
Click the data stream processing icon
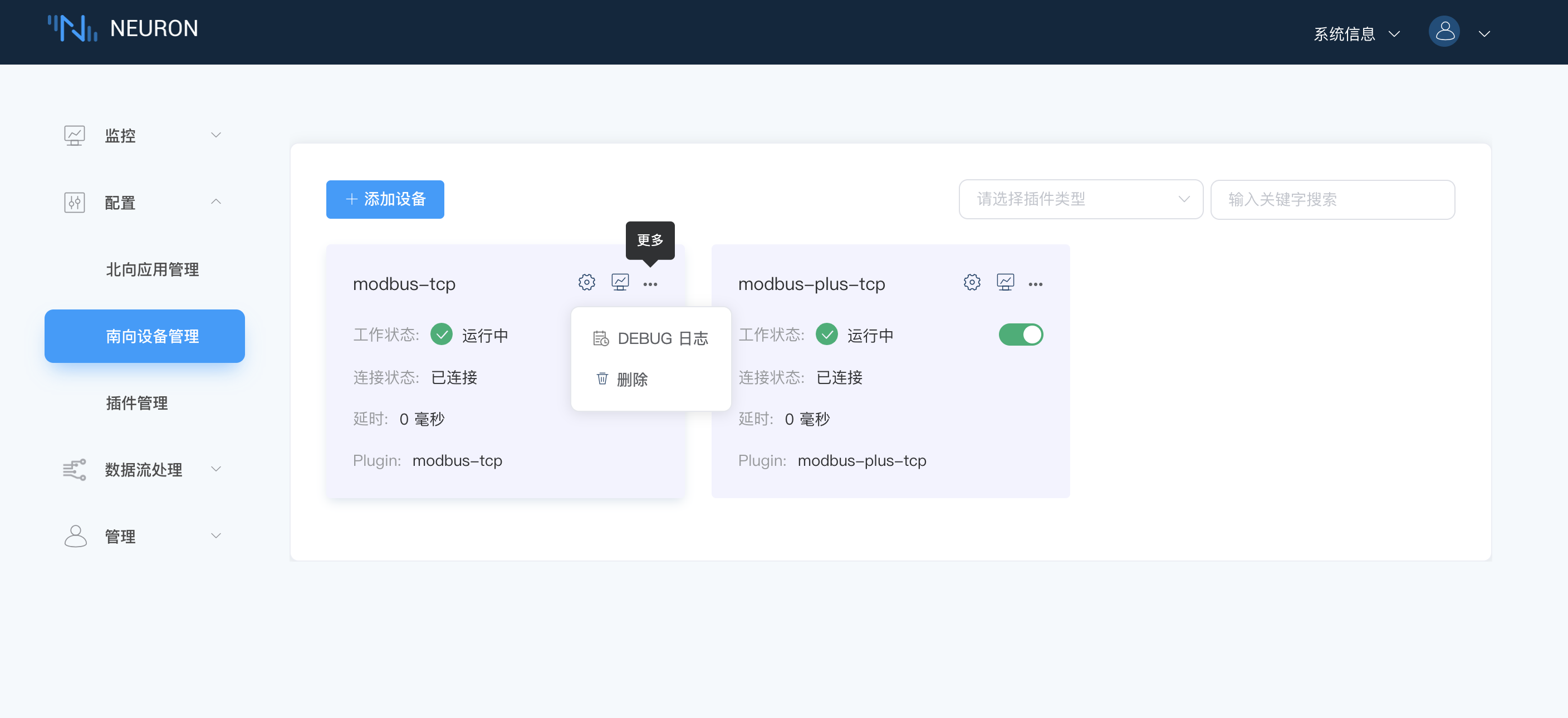tap(74, 470)
